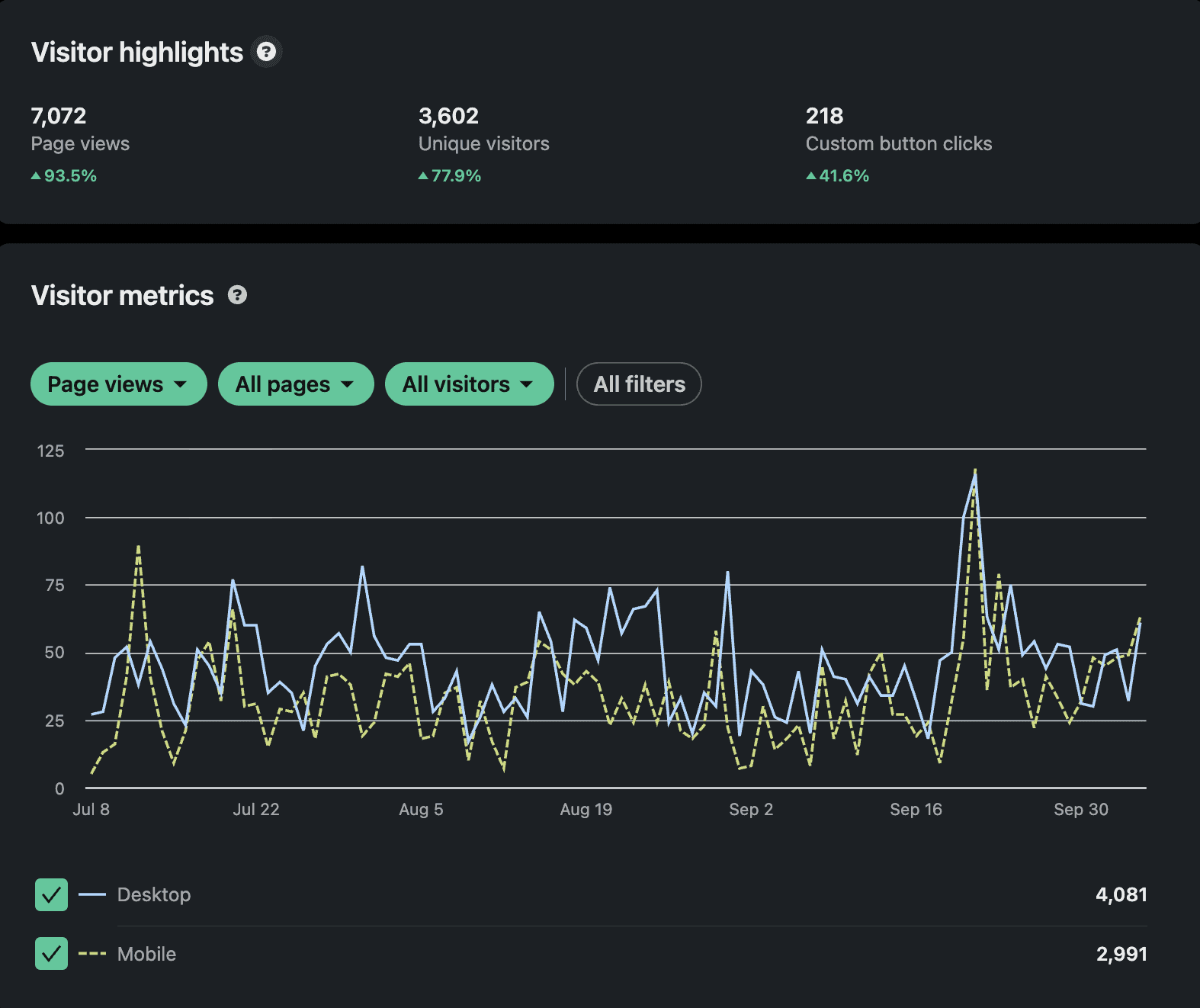Click the Unique visitors label
This screenshot has width=1200, height=1008.
coord(483,143)
